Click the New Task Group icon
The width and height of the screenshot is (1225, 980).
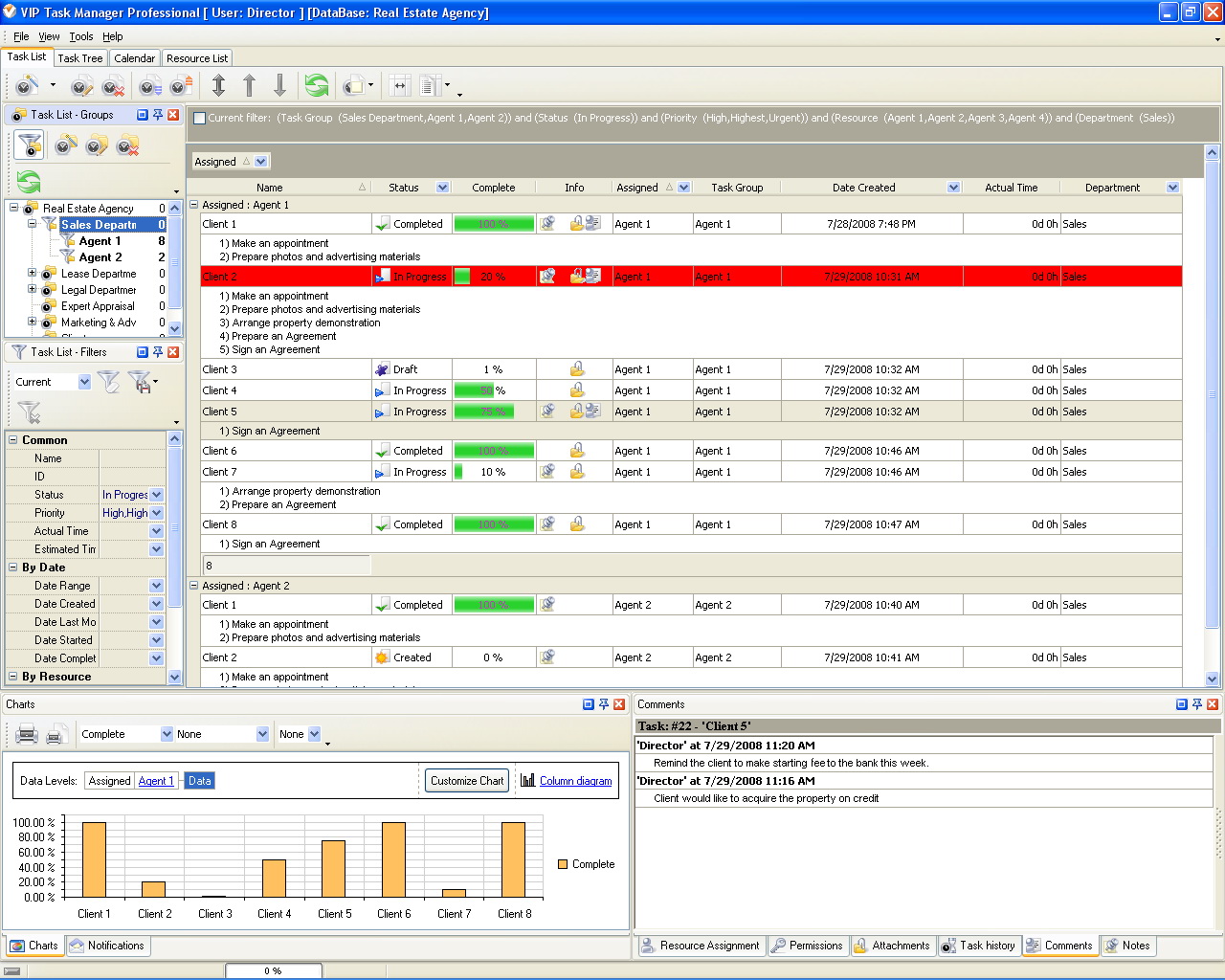[65, 145]
